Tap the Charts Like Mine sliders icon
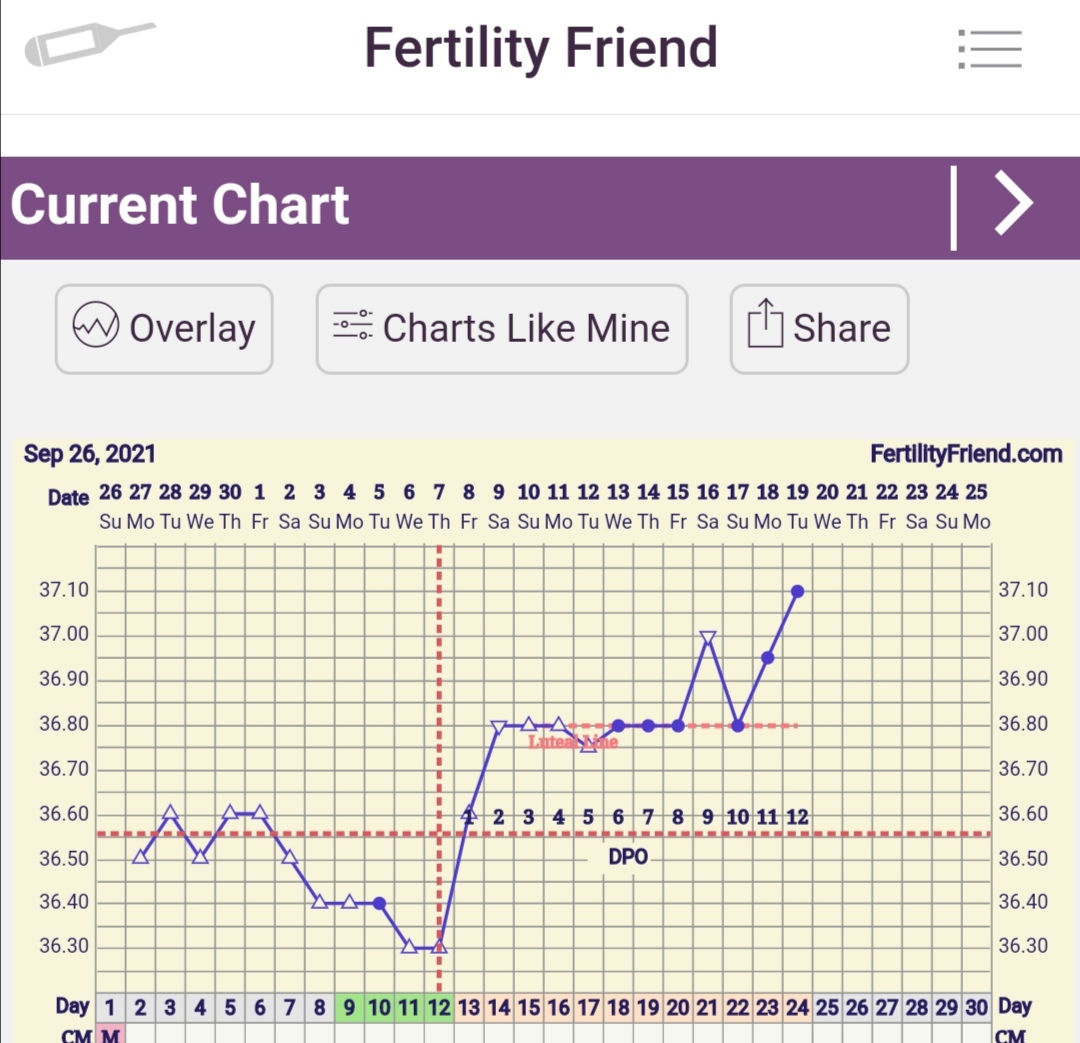 pos(353,327)
